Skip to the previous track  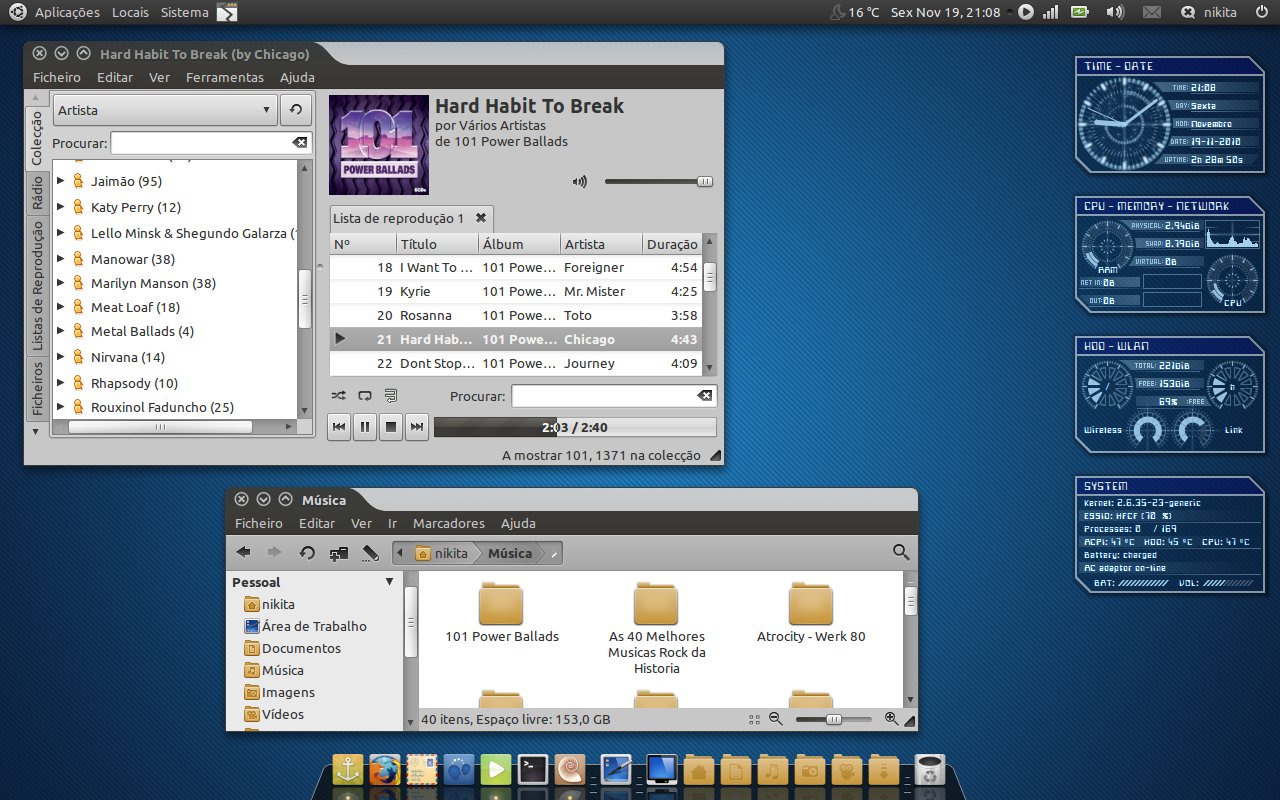click(339, 427)
